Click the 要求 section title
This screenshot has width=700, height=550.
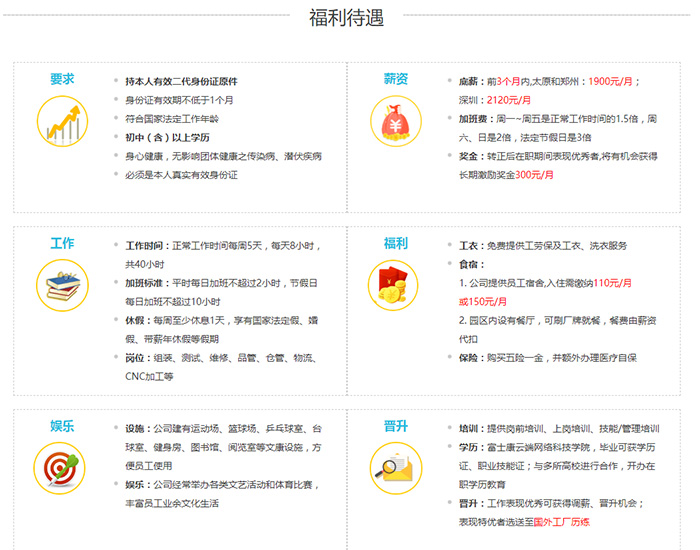click(x=62, y=79)
